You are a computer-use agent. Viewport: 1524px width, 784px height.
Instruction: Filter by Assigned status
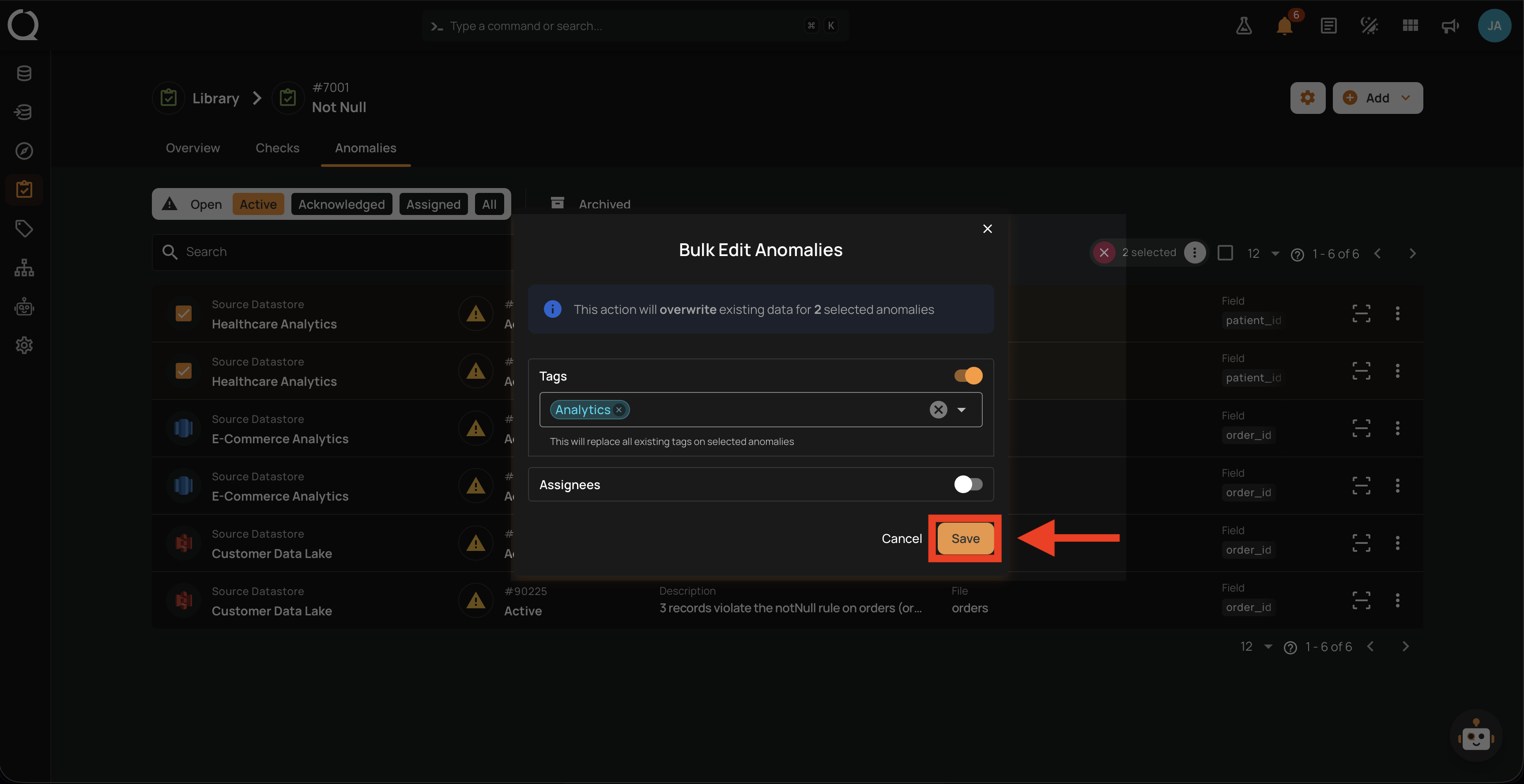click(x=433, y=204)
